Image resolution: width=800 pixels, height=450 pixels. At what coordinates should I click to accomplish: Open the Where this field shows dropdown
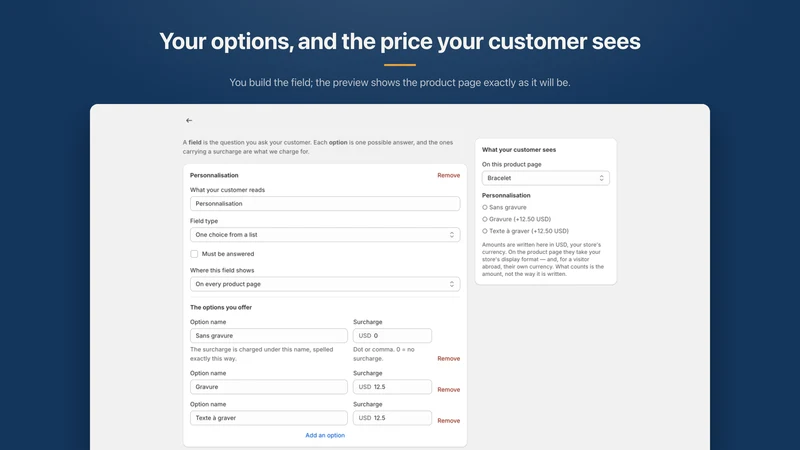coord(325,284)
